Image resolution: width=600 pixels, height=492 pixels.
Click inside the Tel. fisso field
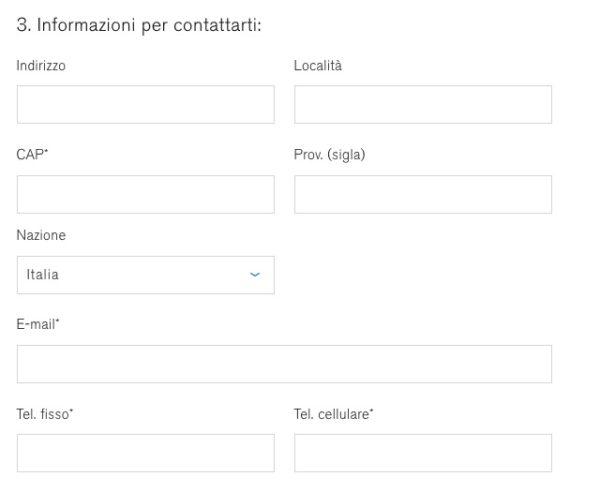[x=145, y=453]
